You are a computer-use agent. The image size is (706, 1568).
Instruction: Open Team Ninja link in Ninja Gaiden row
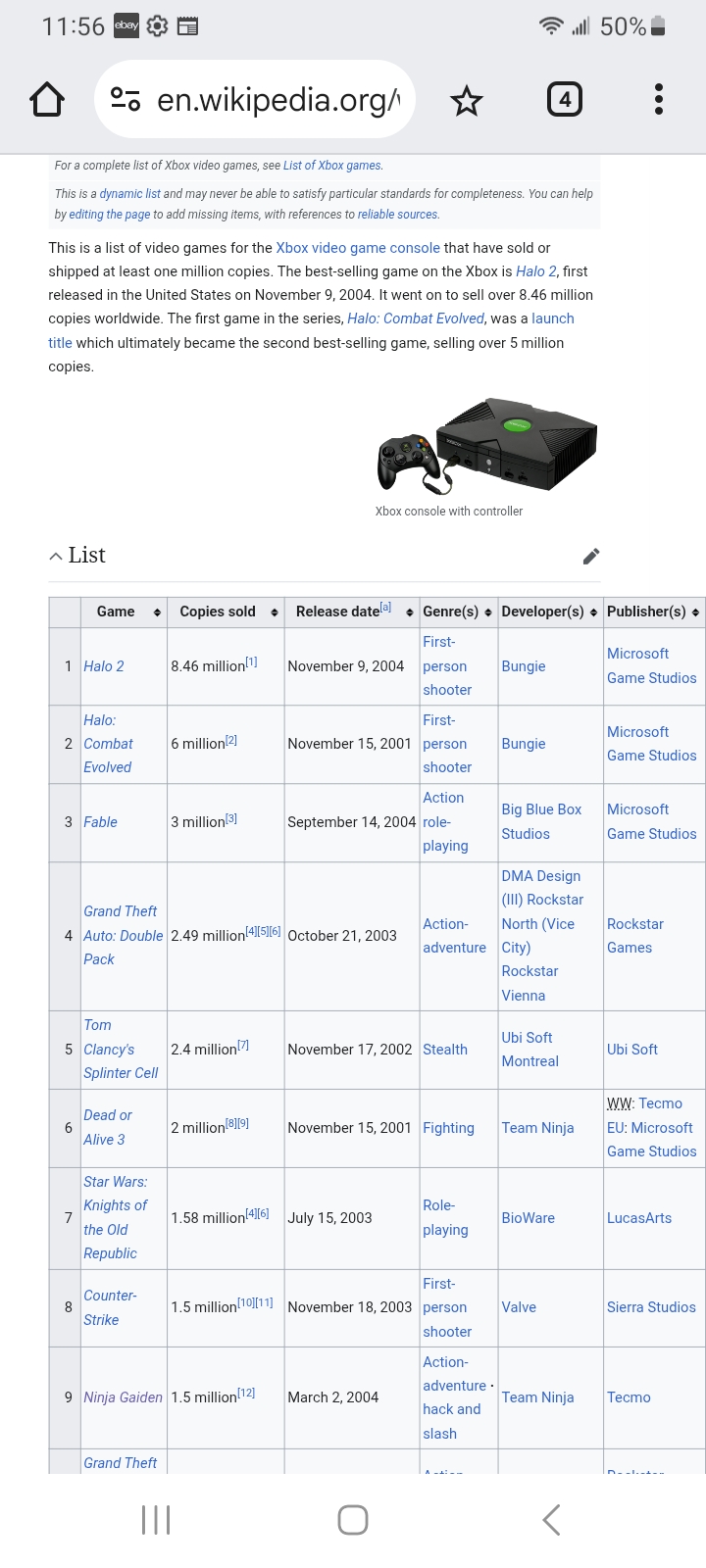click(x=537, y=1397)
